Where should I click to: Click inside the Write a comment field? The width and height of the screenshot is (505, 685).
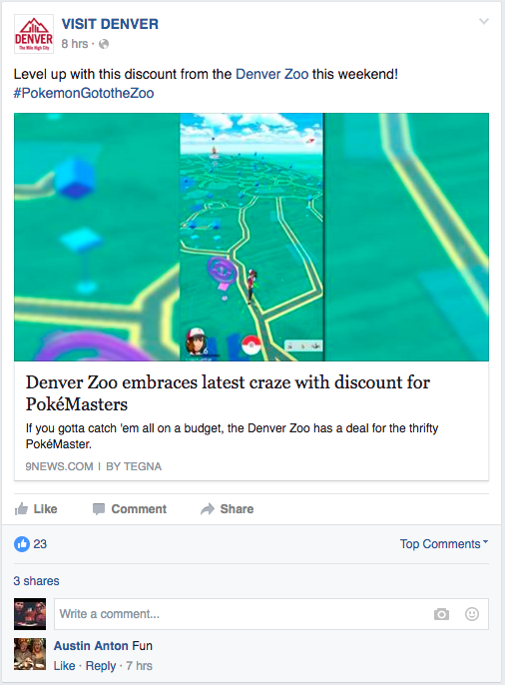(271, 614)
